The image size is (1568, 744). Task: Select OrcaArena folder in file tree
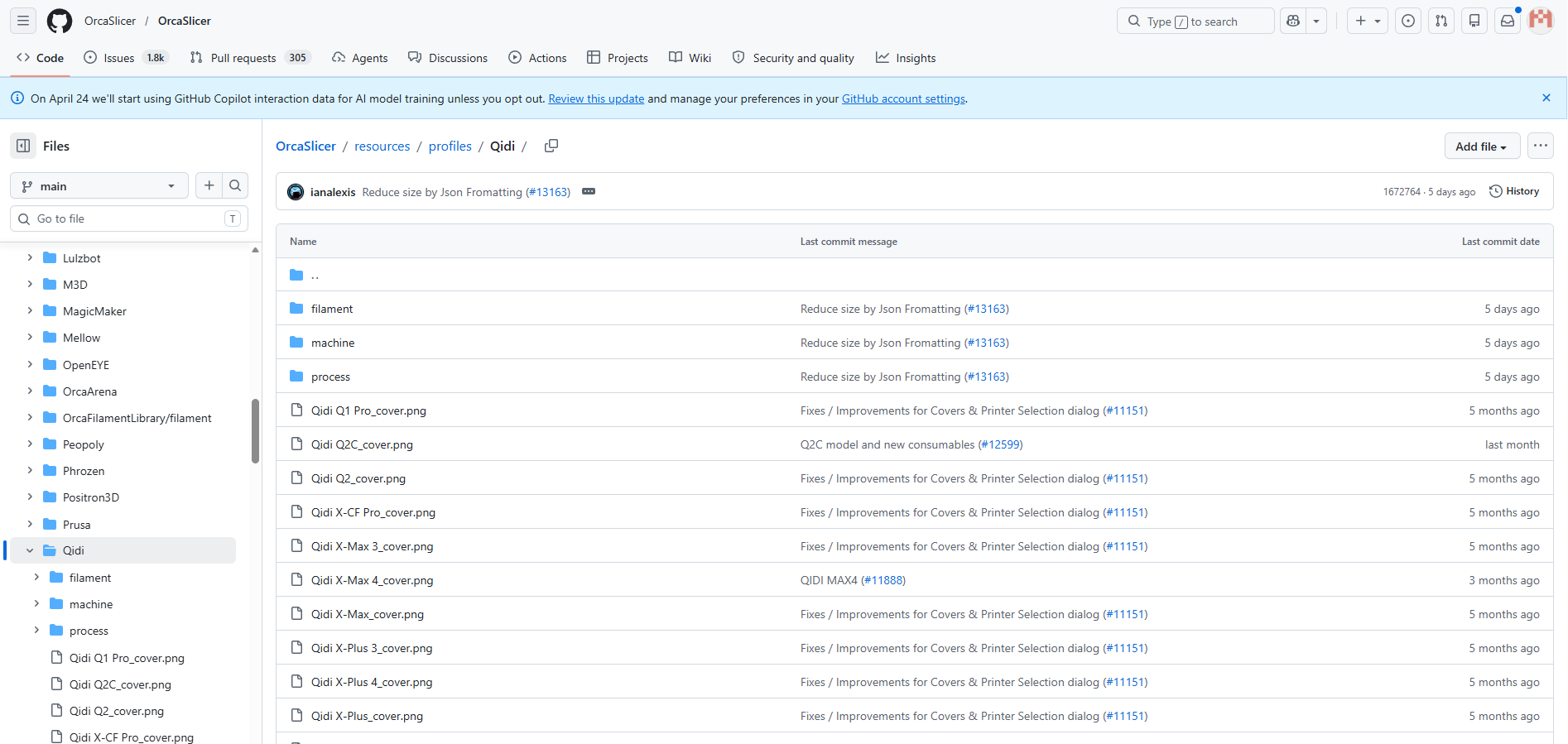pos(89,391)
